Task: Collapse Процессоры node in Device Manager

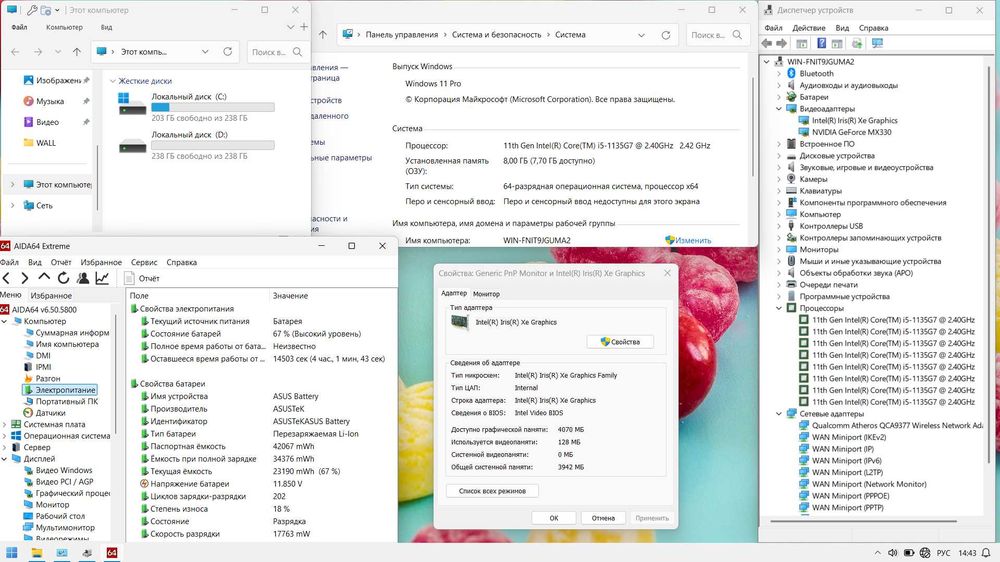Action: pos(779,308)
